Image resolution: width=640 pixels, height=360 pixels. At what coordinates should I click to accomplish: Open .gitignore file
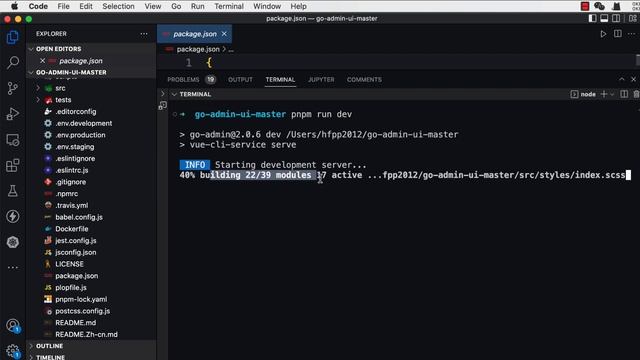click(x=71, y=182)
